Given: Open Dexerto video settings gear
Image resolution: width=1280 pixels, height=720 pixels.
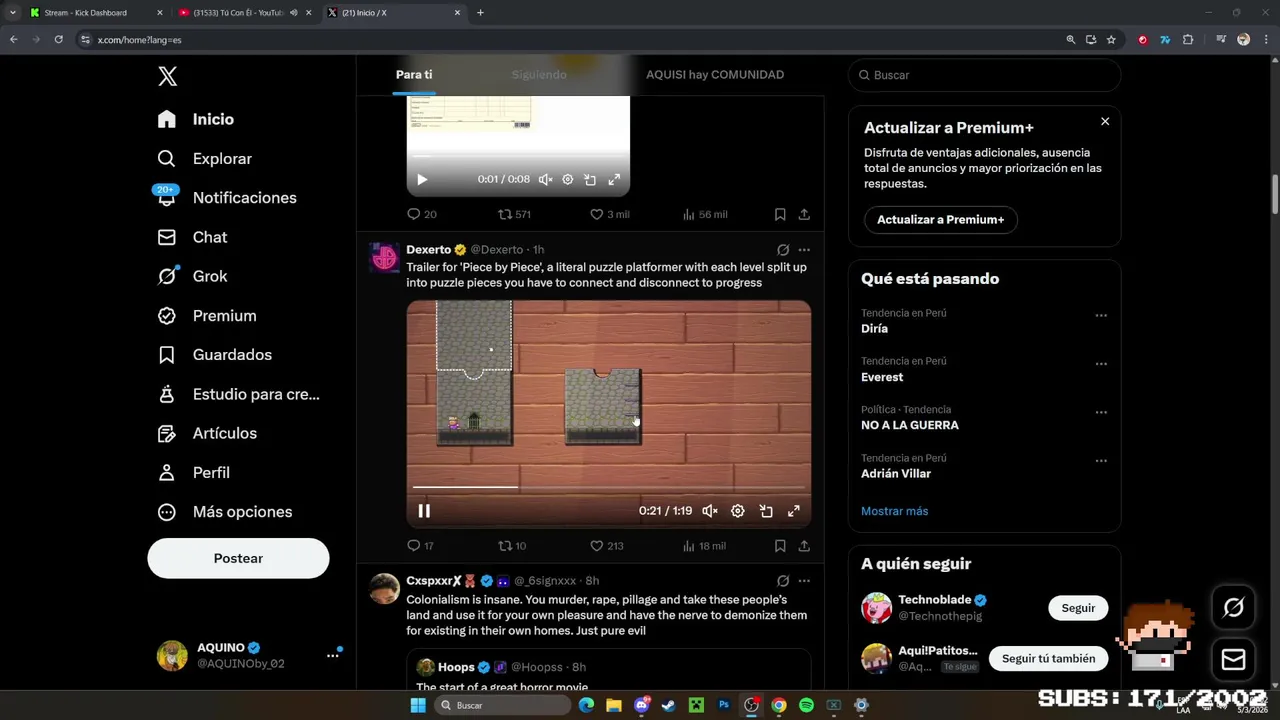Looking at the screenshot, I should point(738,511).
